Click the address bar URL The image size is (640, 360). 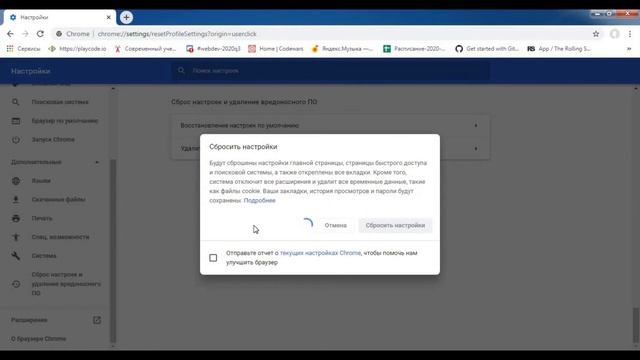point(177,34)
